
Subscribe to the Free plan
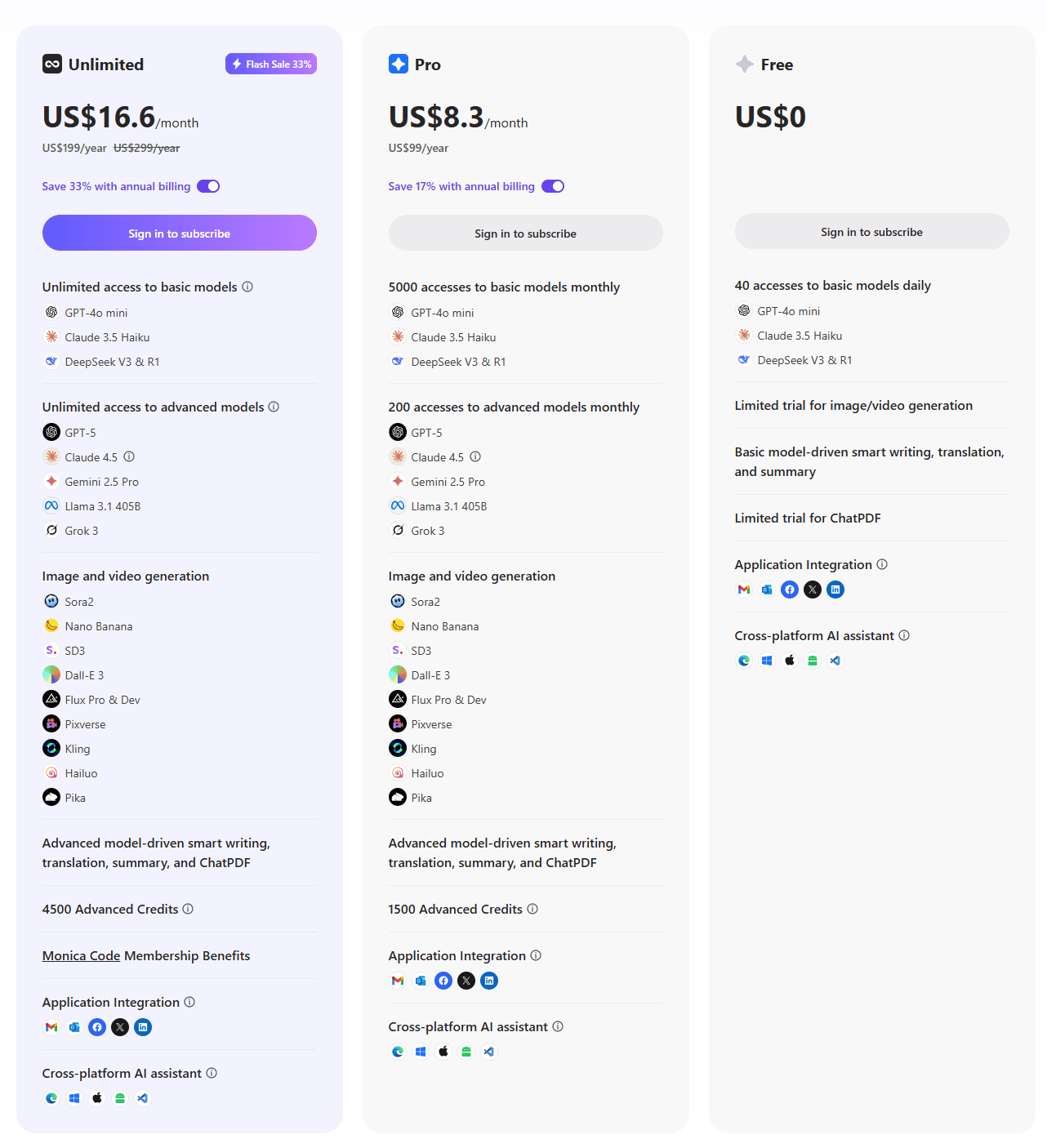pyautogui.click(x=871, y=232)
